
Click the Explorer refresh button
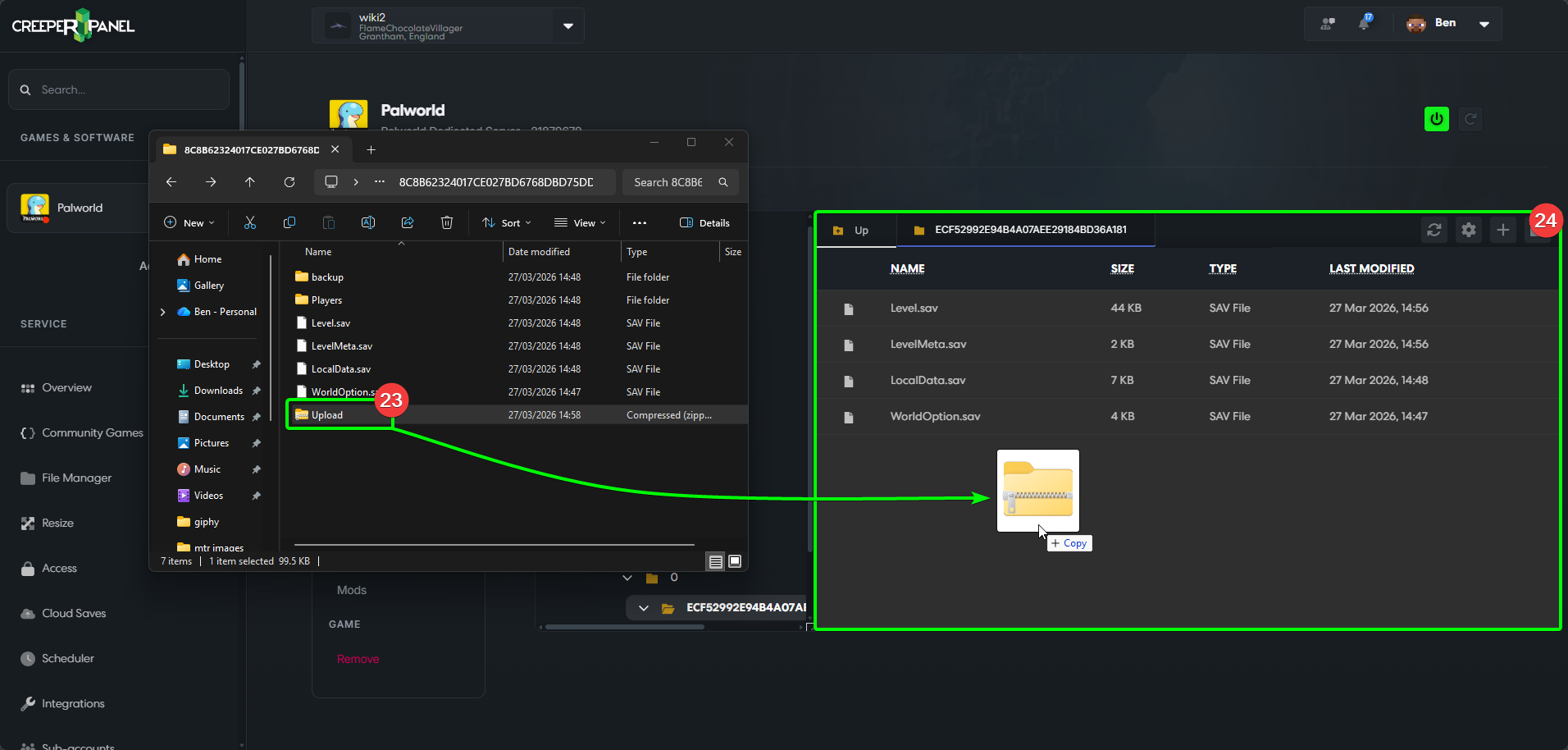[289, 182]
